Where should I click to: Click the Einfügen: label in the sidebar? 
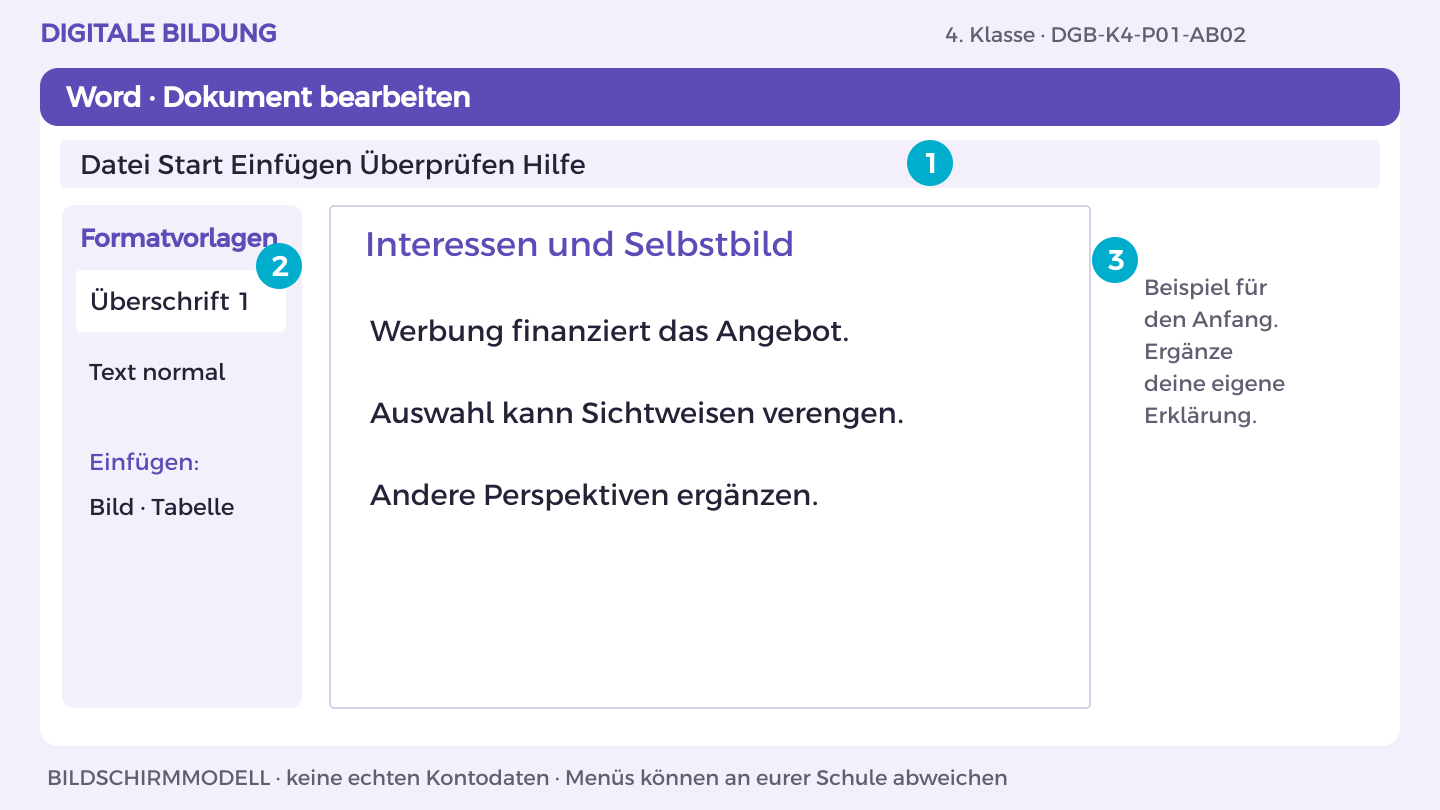tap(144, 463)
